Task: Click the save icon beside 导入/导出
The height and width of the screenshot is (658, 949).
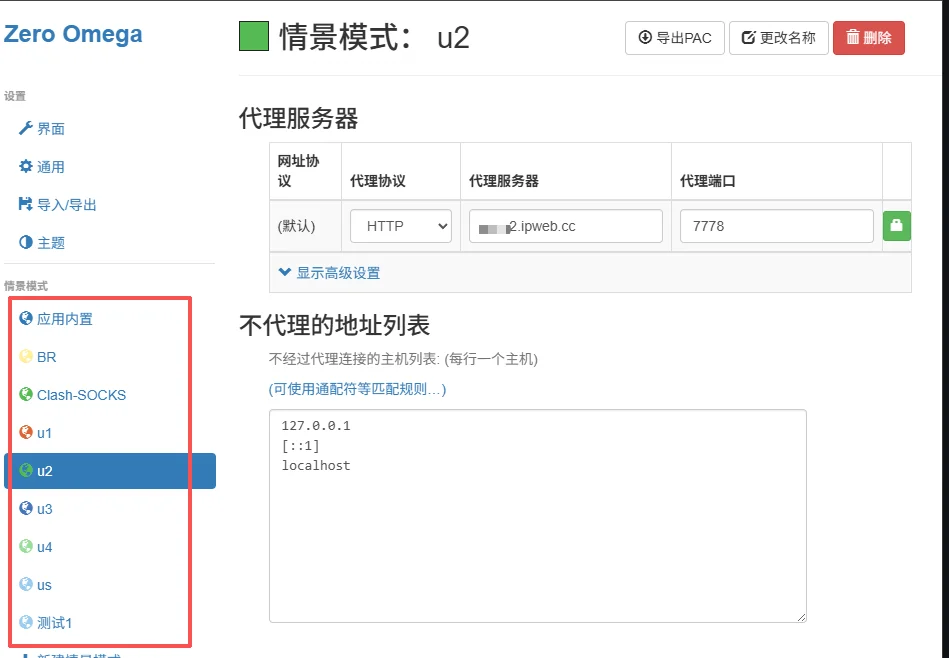Action: point(25,204)
